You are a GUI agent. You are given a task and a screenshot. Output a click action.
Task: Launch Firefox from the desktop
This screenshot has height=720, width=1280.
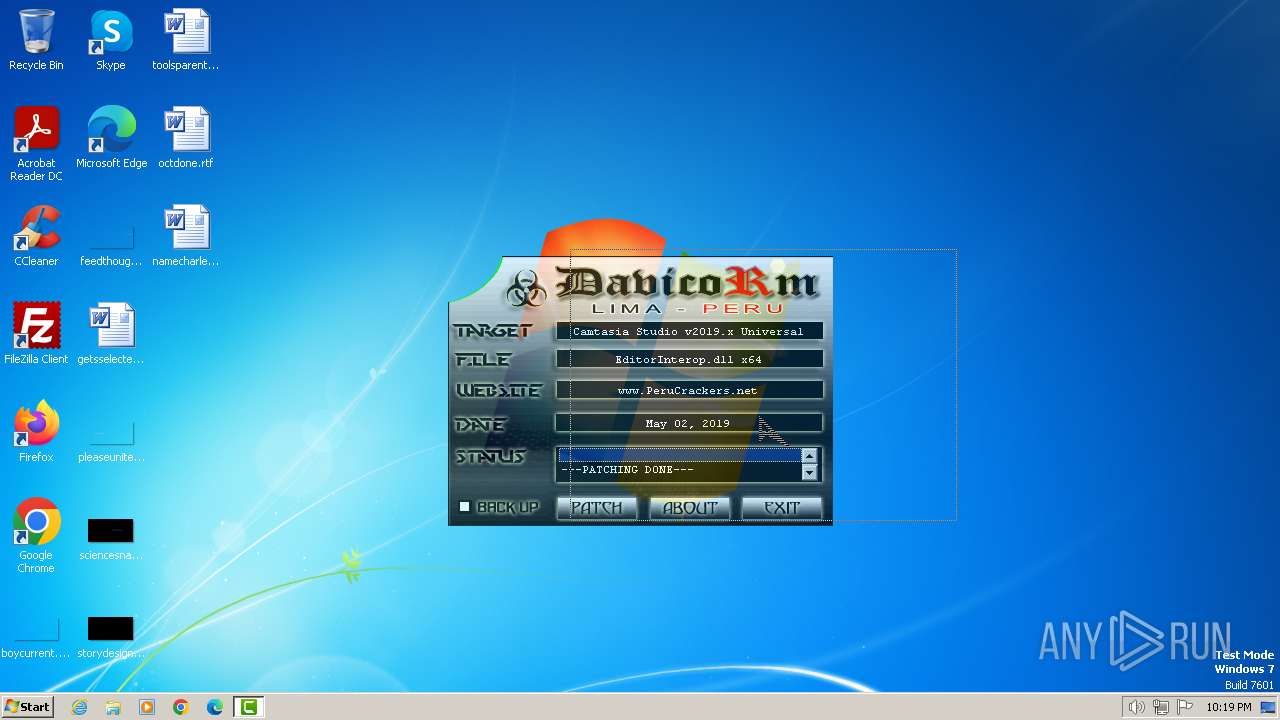36,432
